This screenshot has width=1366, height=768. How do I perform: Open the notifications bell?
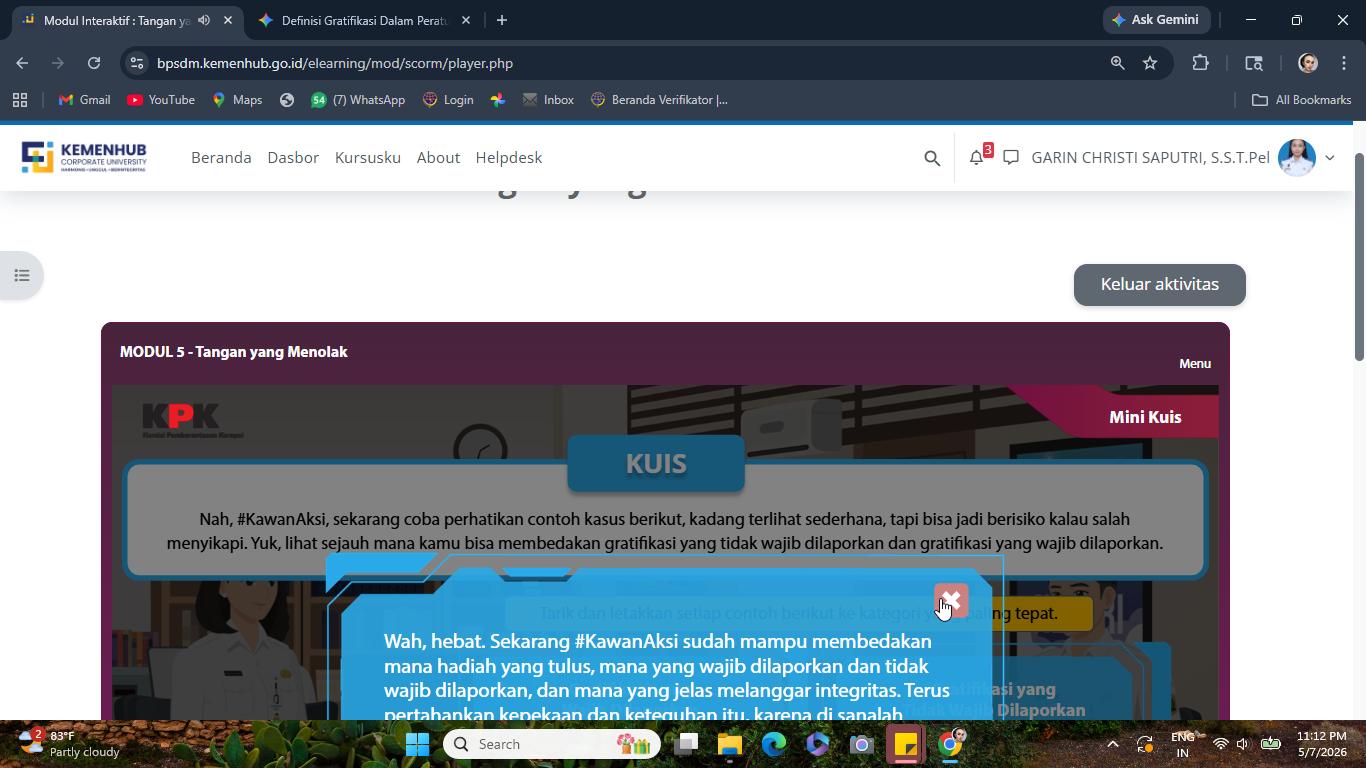(977, 157)
